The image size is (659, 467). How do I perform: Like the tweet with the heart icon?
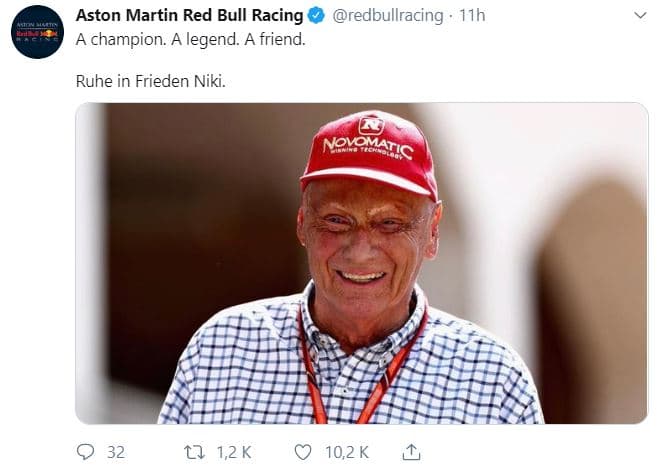pyautogui.click(x=303, y=452)
